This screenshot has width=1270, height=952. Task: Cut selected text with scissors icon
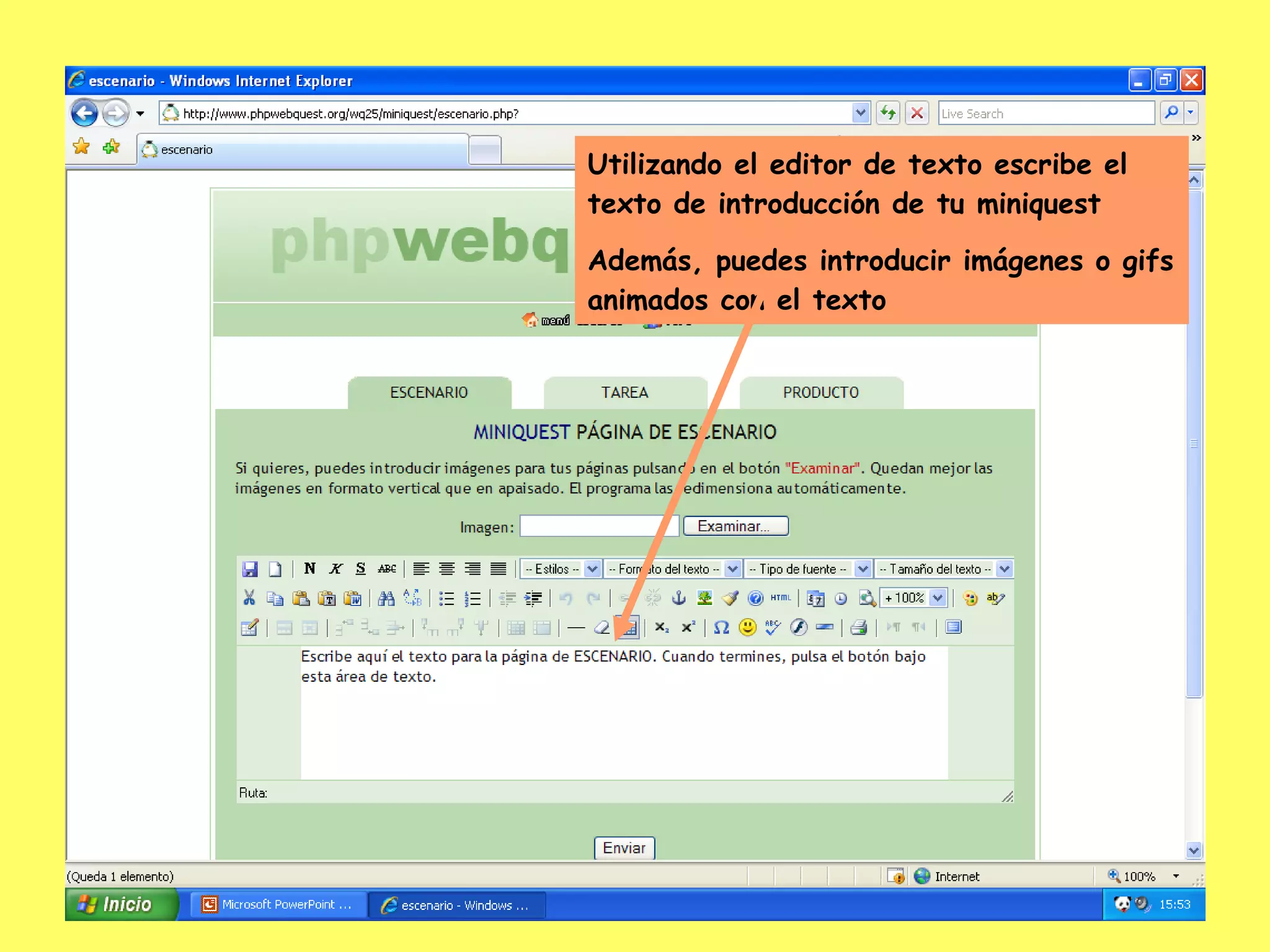click(x=249, y=598)
